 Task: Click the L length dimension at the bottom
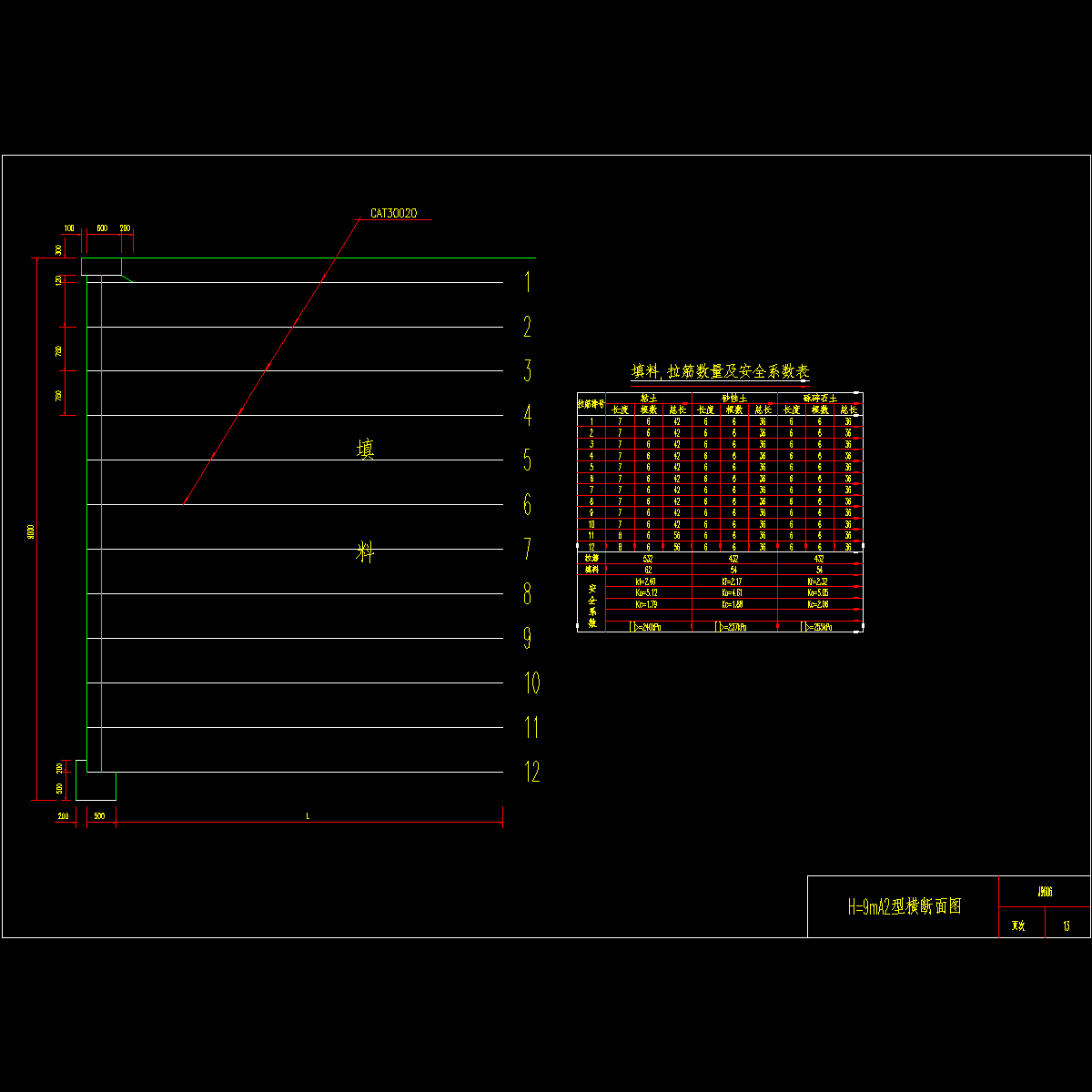pos(308,816)
